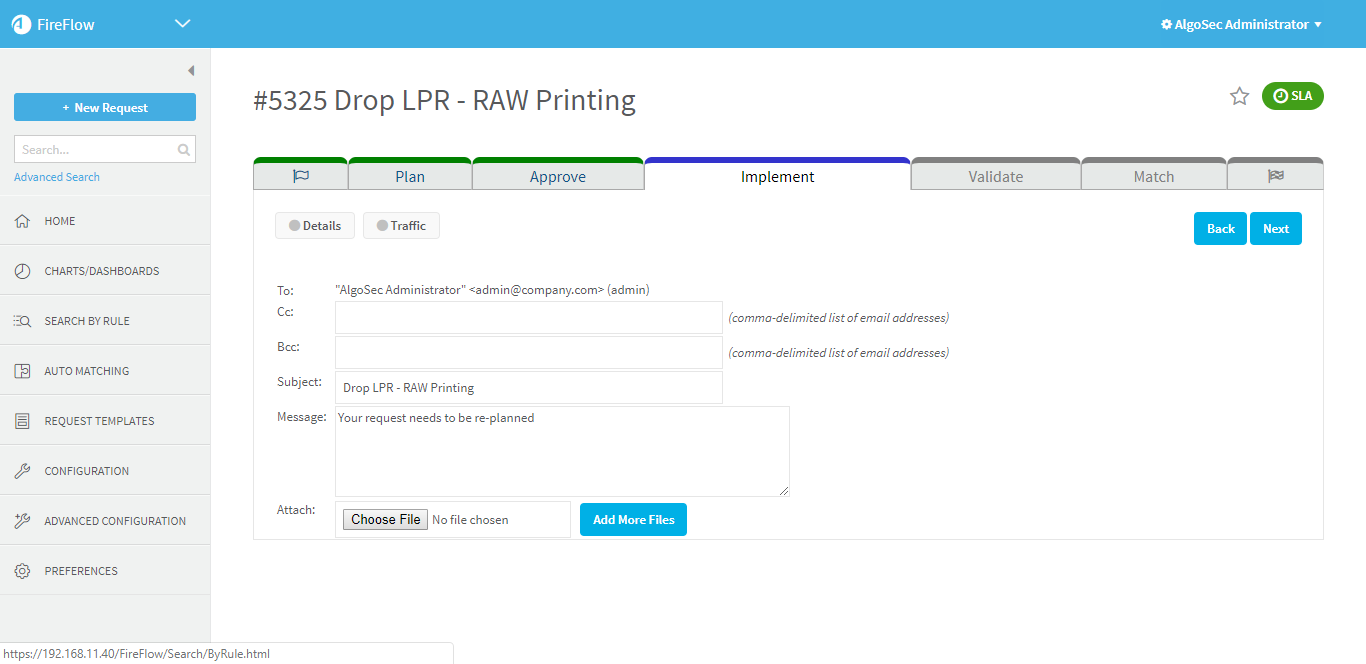Click the Search by Rule icon

point(22,321)
